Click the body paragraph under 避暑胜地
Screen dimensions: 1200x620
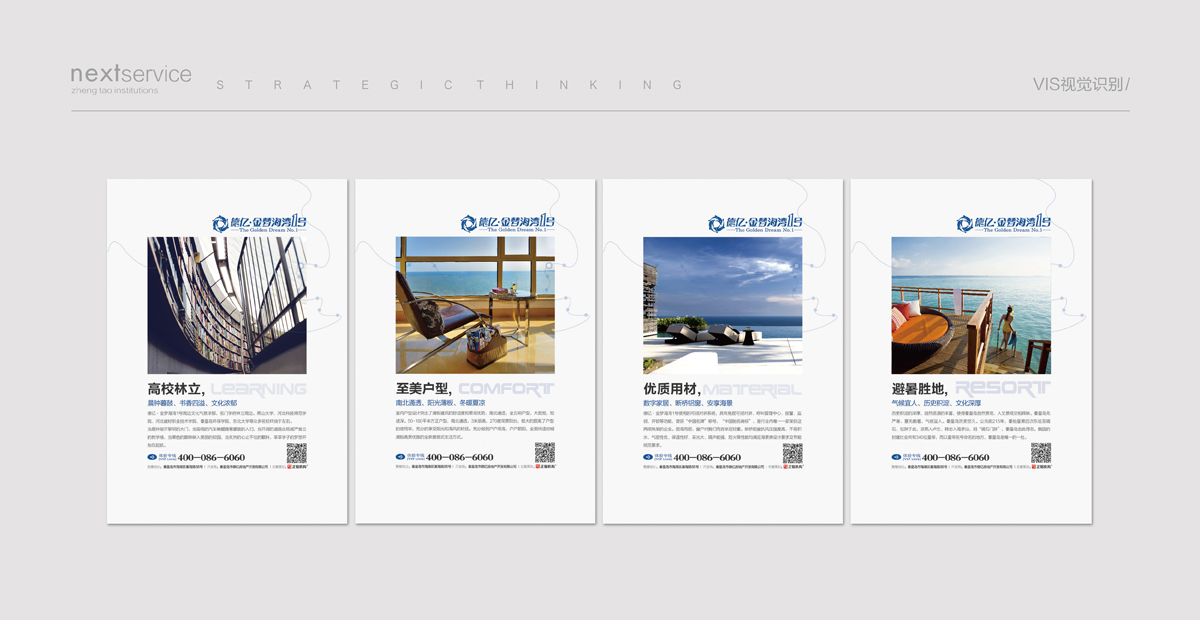click(x=971, y=424)
